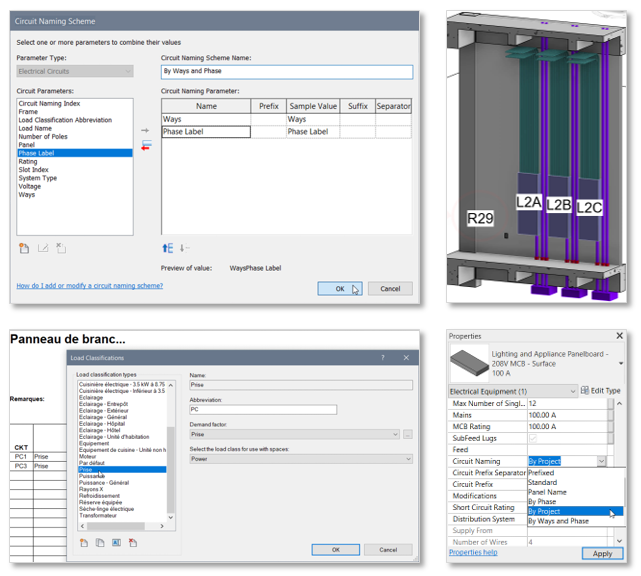Select Transformateur in load classification types
Screen dimensions: 641x576
click(x=98, y=515)
